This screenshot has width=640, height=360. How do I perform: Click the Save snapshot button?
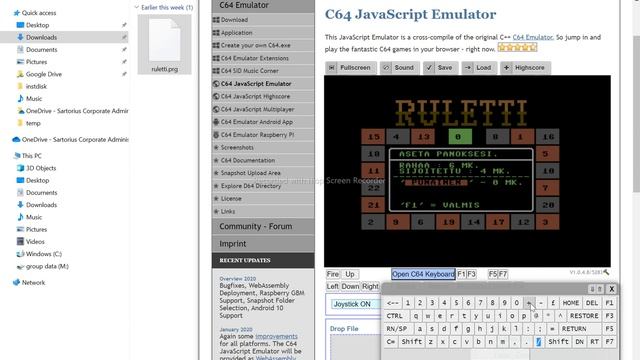[x=440, y=68]
